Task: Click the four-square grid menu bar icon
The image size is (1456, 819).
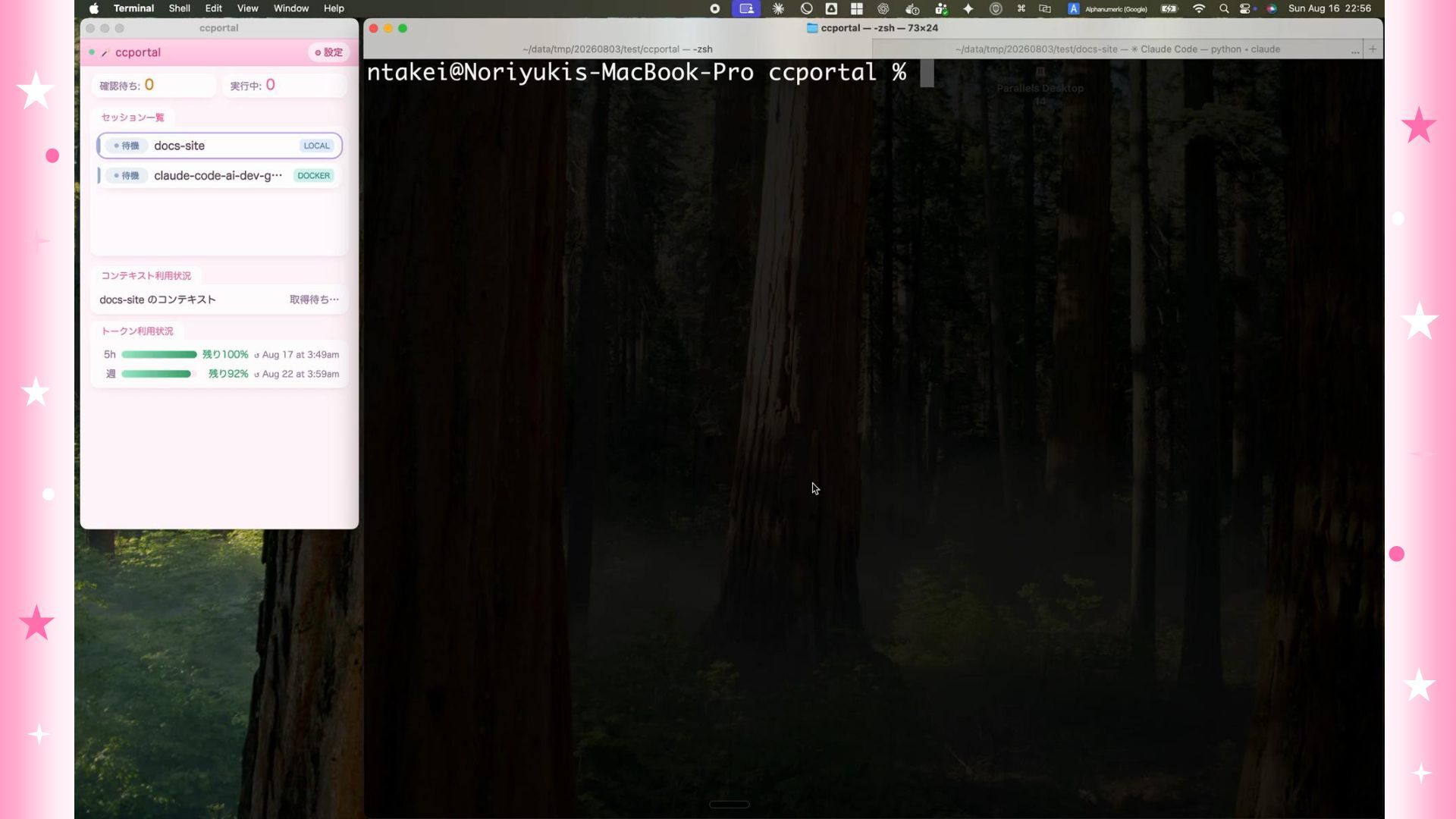Action: [x=857, y=8]
